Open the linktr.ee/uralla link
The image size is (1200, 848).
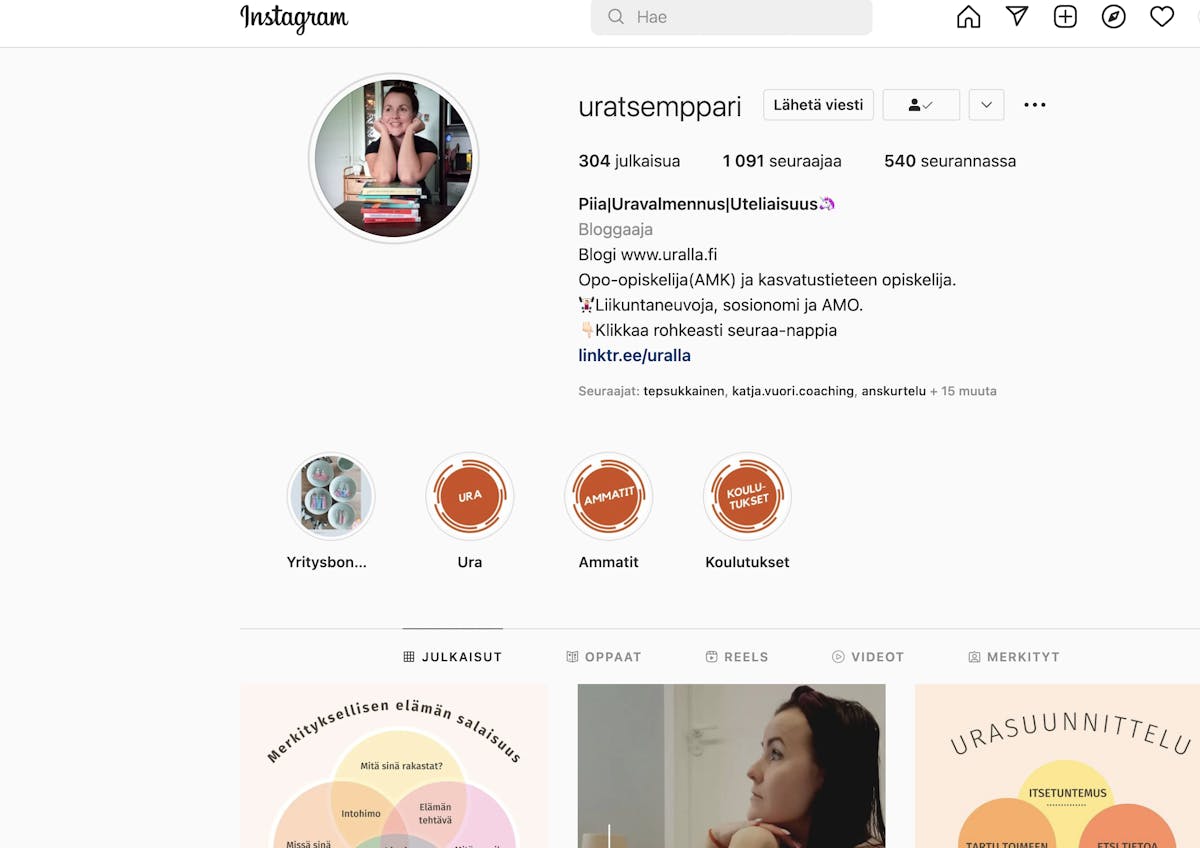pyautogui.click(x=634, y=355)
